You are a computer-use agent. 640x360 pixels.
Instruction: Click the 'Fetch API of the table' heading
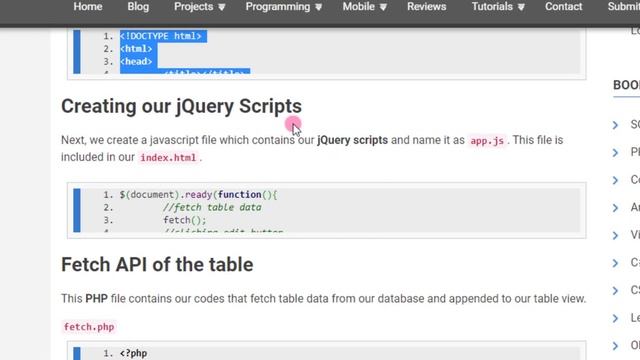[x=157, y=264]
